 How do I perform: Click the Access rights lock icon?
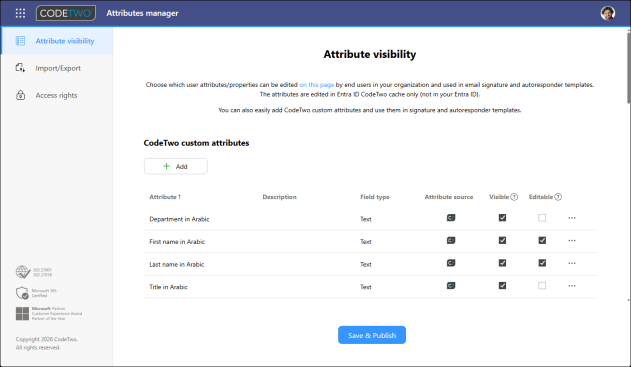[20, 95]
